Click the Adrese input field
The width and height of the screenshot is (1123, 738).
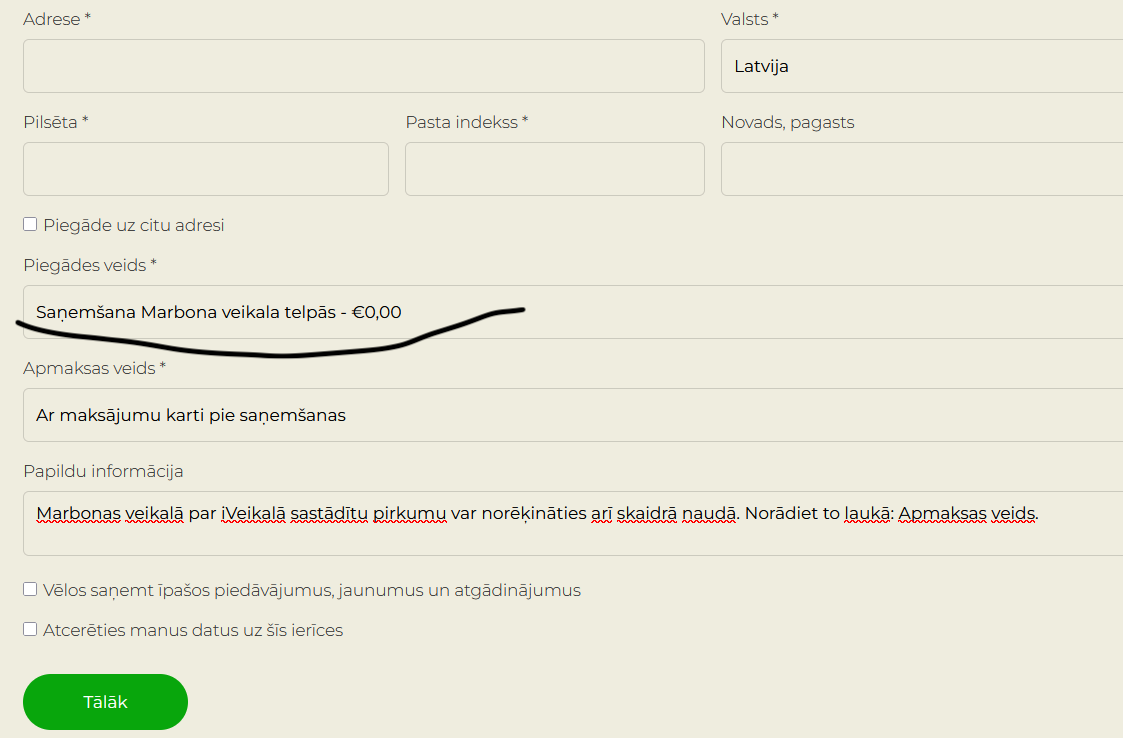coord(364,66)
